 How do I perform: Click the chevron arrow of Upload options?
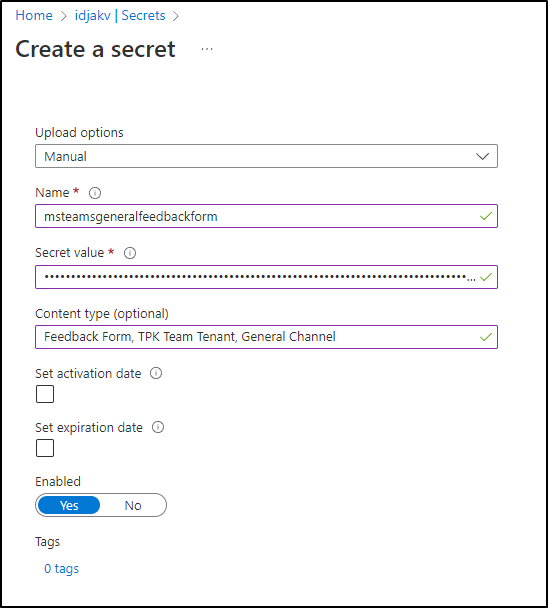[x=482, y=156]
